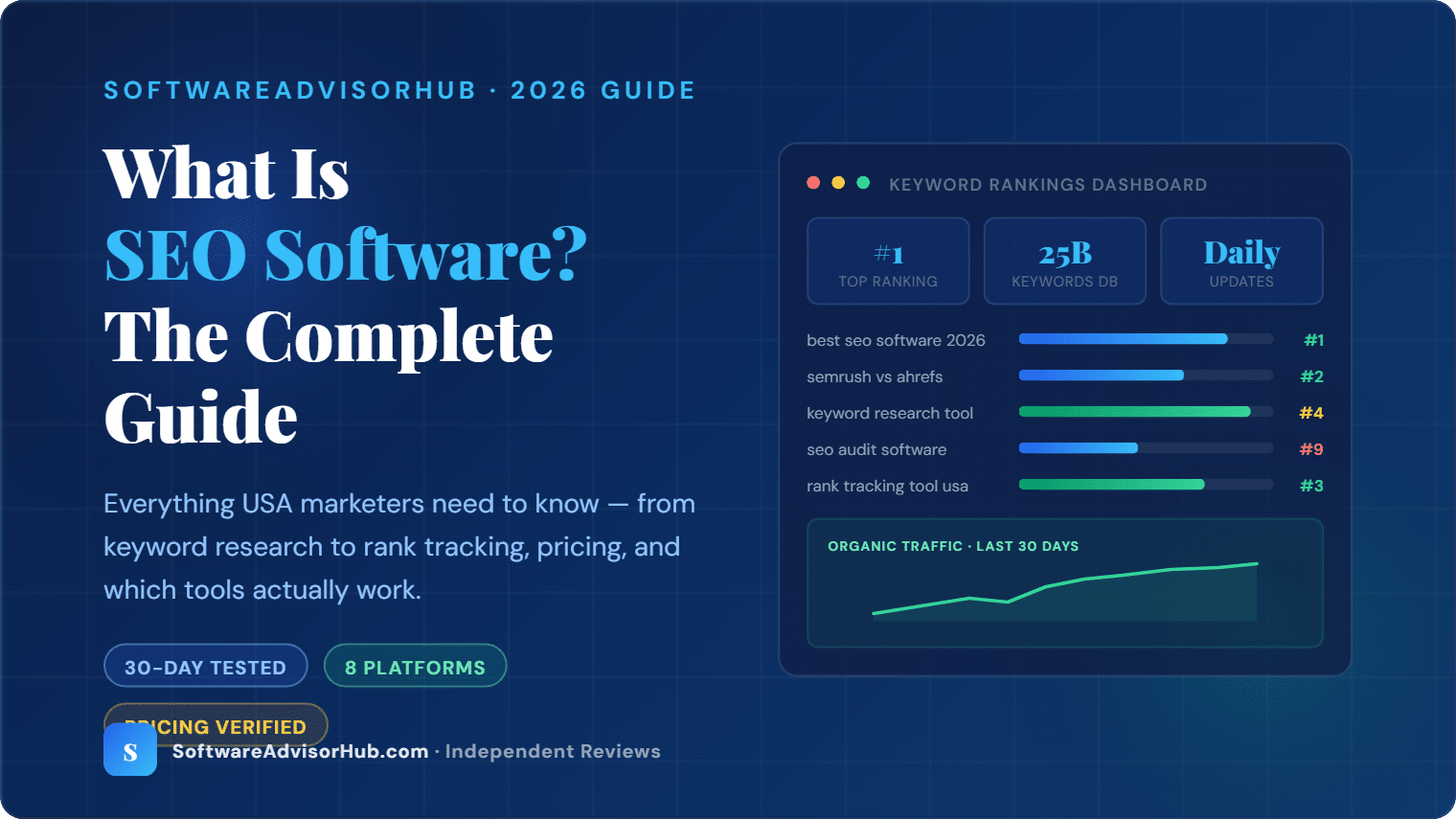The height and width of the screenshot is (820, 1456).
Task: Click the 'seo audit software' progress bar
Action: [x=1147, y=448]
